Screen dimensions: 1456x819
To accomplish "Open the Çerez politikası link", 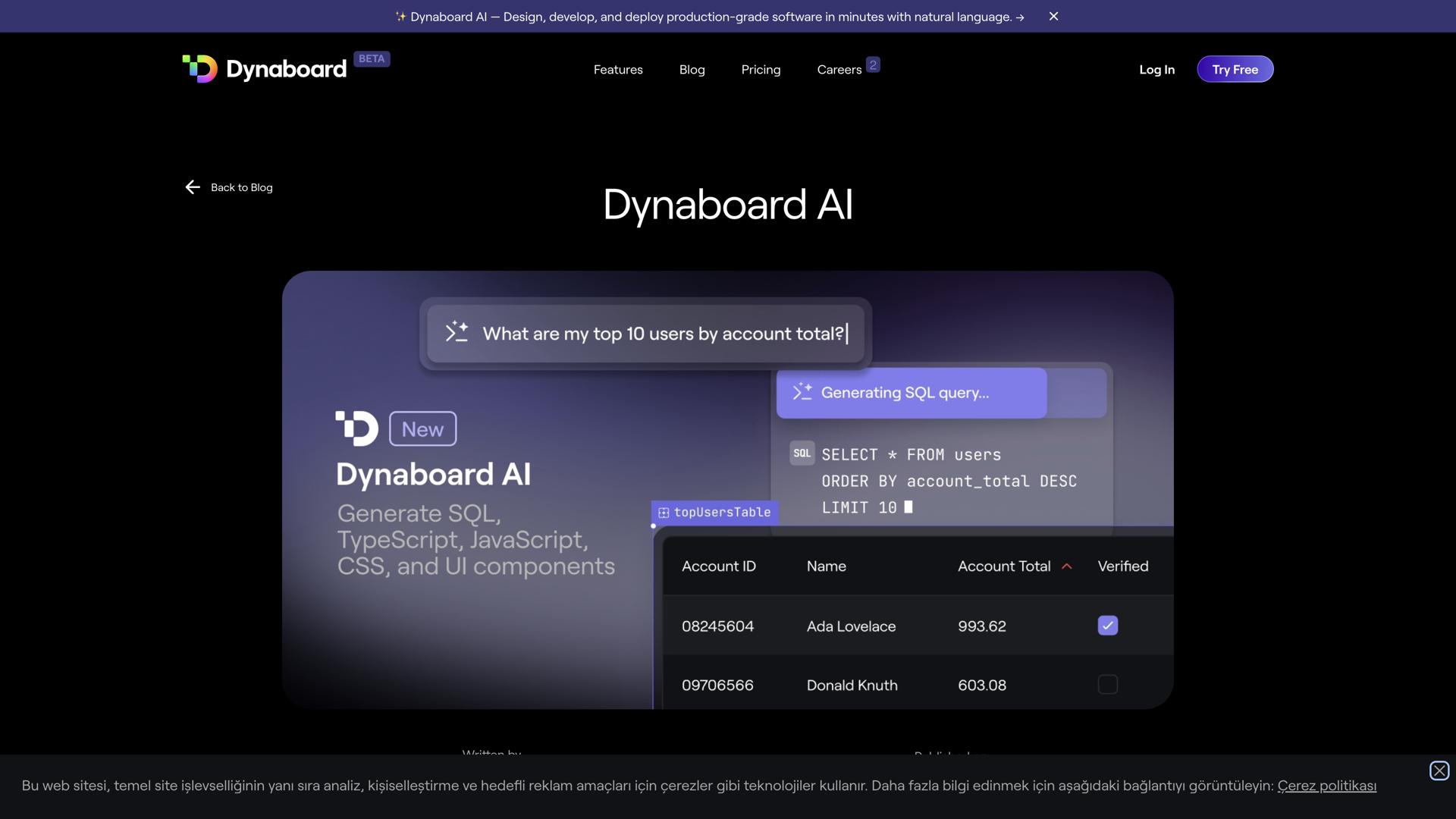I will coord(1326,786).
